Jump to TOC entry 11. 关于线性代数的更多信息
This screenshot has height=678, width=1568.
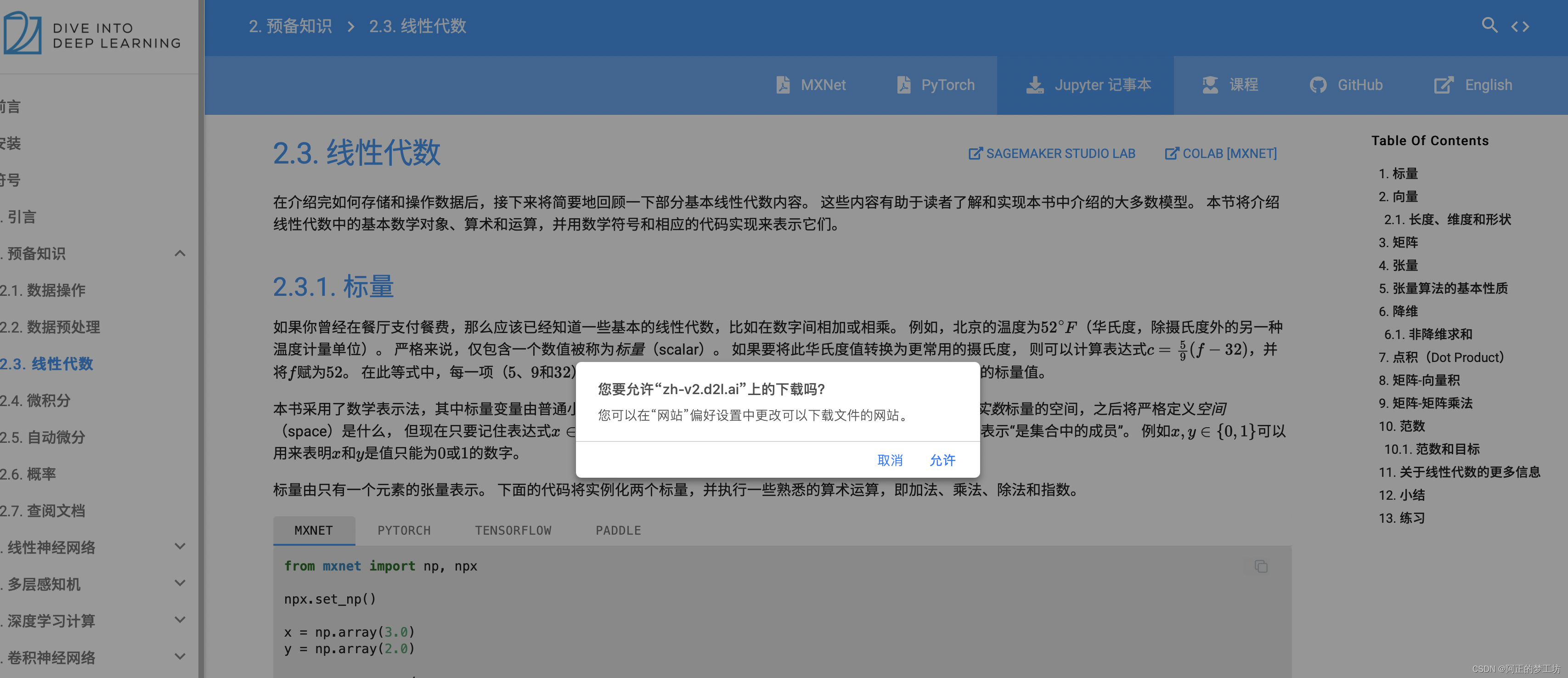coord(1459,472)
